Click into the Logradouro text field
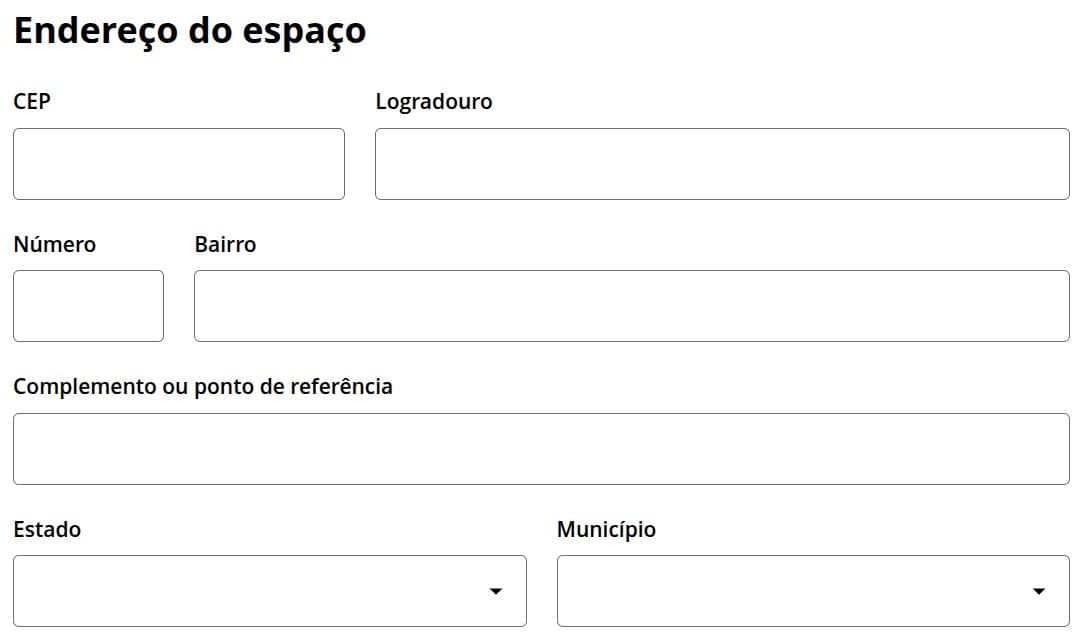This screenshot has width=1083, height=644. coord(722,164)
